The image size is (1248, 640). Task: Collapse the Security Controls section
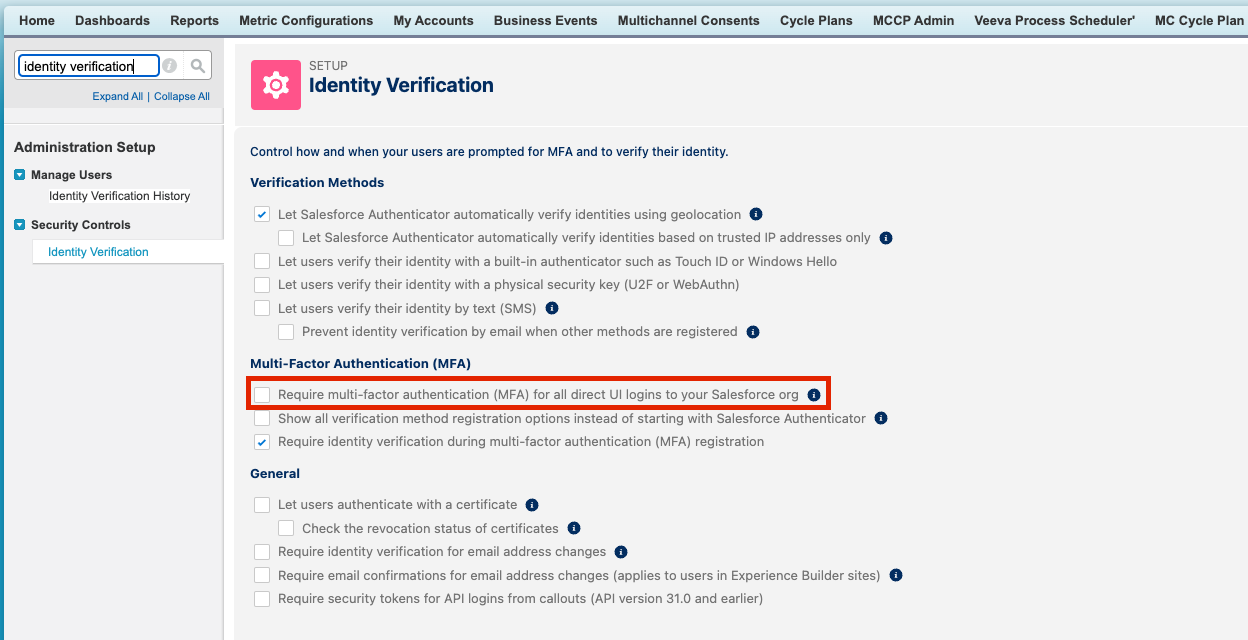pyautogui.click(x=20, y=225)
